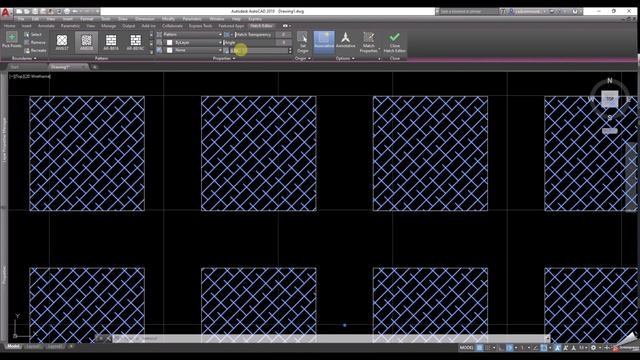Switch to the Model layout tab
This screenshot has height=360, width=640.
click(13, 347)
